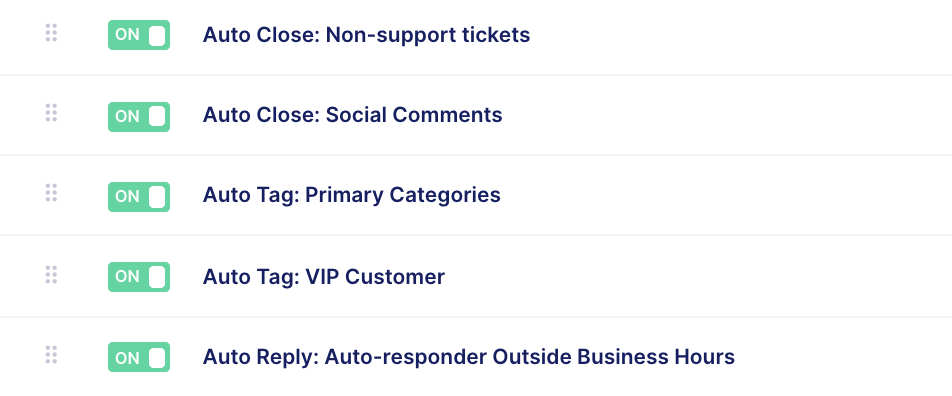Screen dimensions: 952x396
Task: Select the Primary Categories row's empty area
Action: pyautogui.click(x=729, y=196)
